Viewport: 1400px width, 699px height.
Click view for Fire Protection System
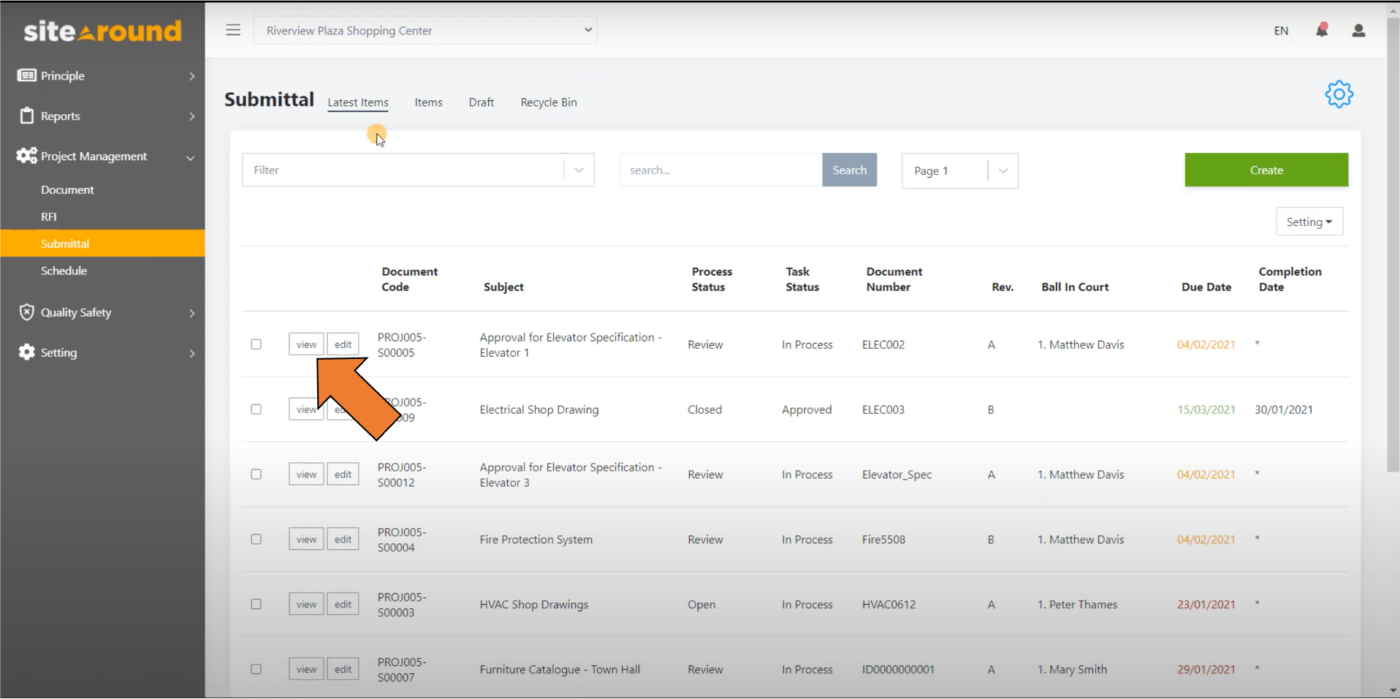[306, 539]
